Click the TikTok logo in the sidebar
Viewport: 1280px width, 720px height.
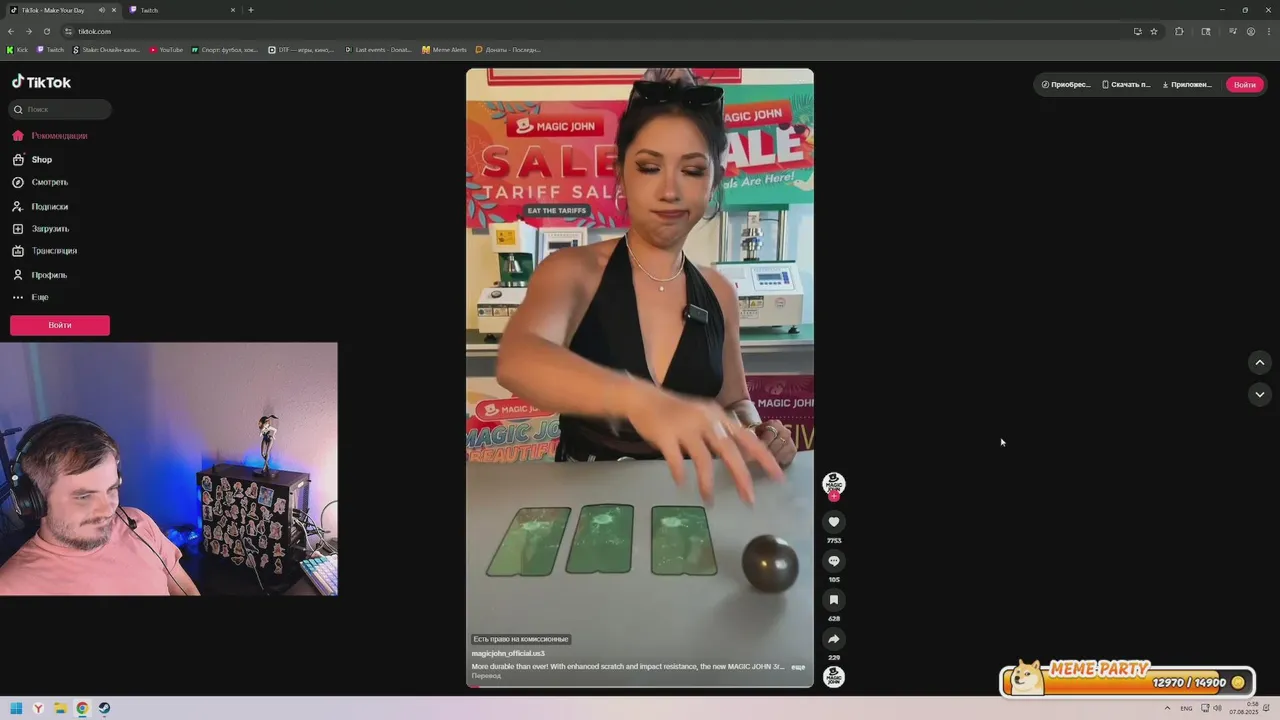coord(41,82)
